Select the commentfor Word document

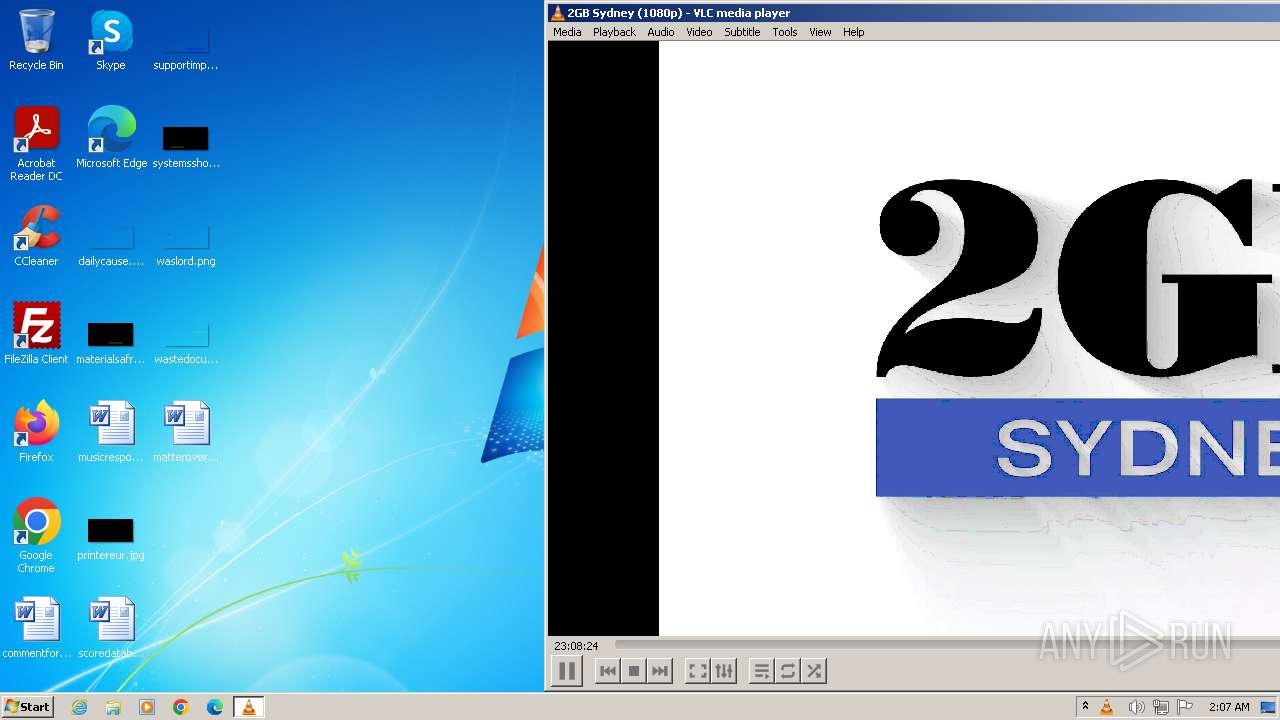[x=36, y=628]
